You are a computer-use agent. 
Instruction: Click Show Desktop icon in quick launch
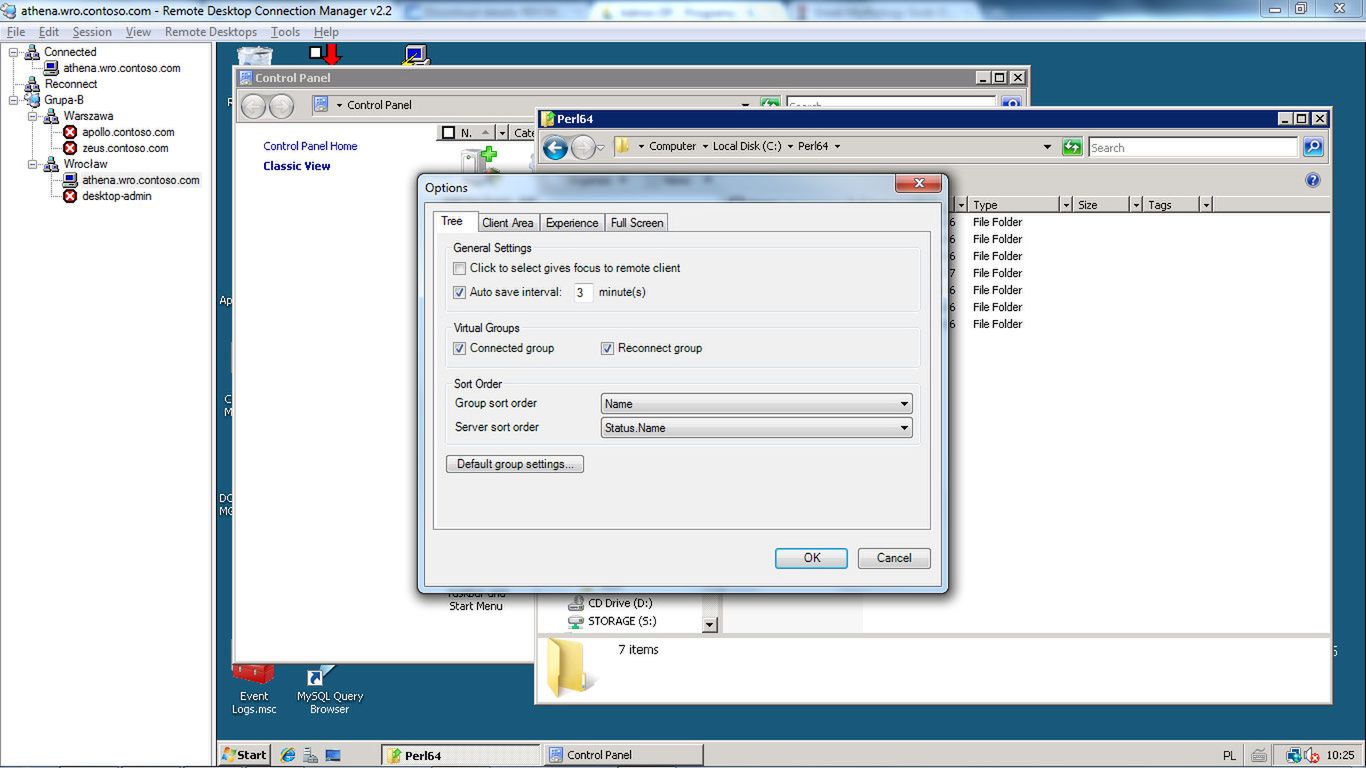tap(333, 755)
